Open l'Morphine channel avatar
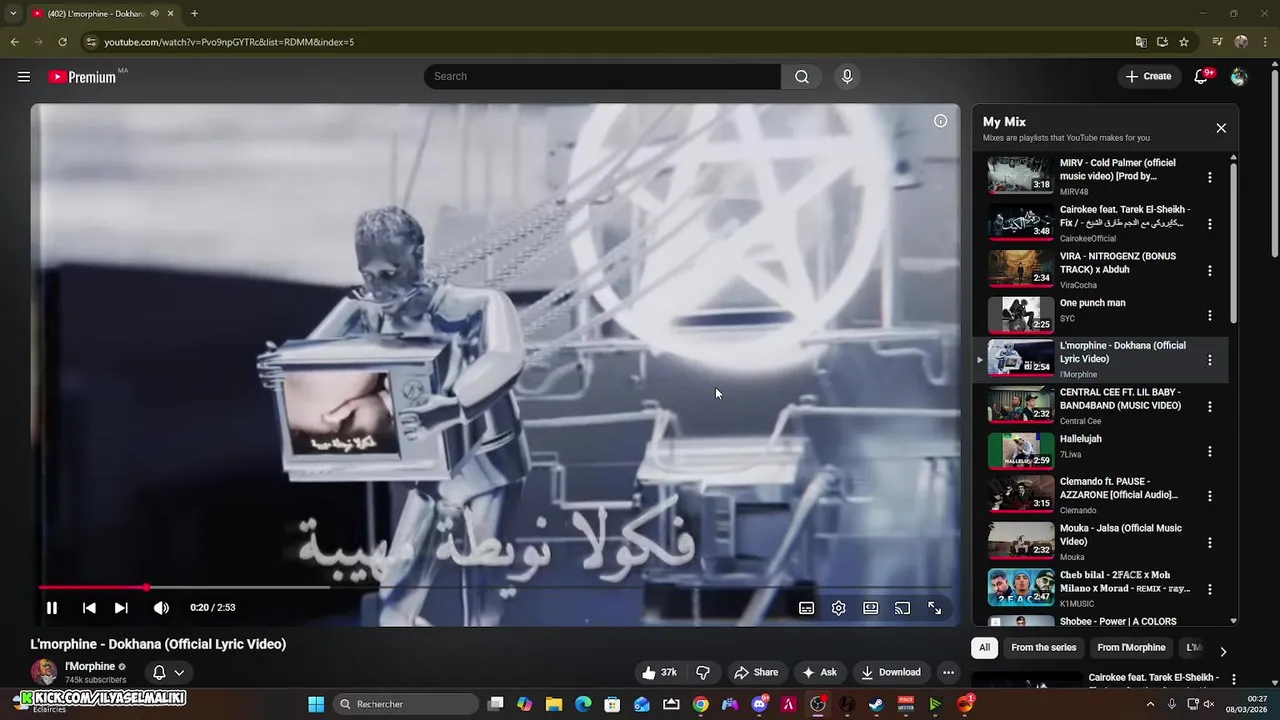The height and width of the screenshot is (720, 1280). (x=43, y=672)
